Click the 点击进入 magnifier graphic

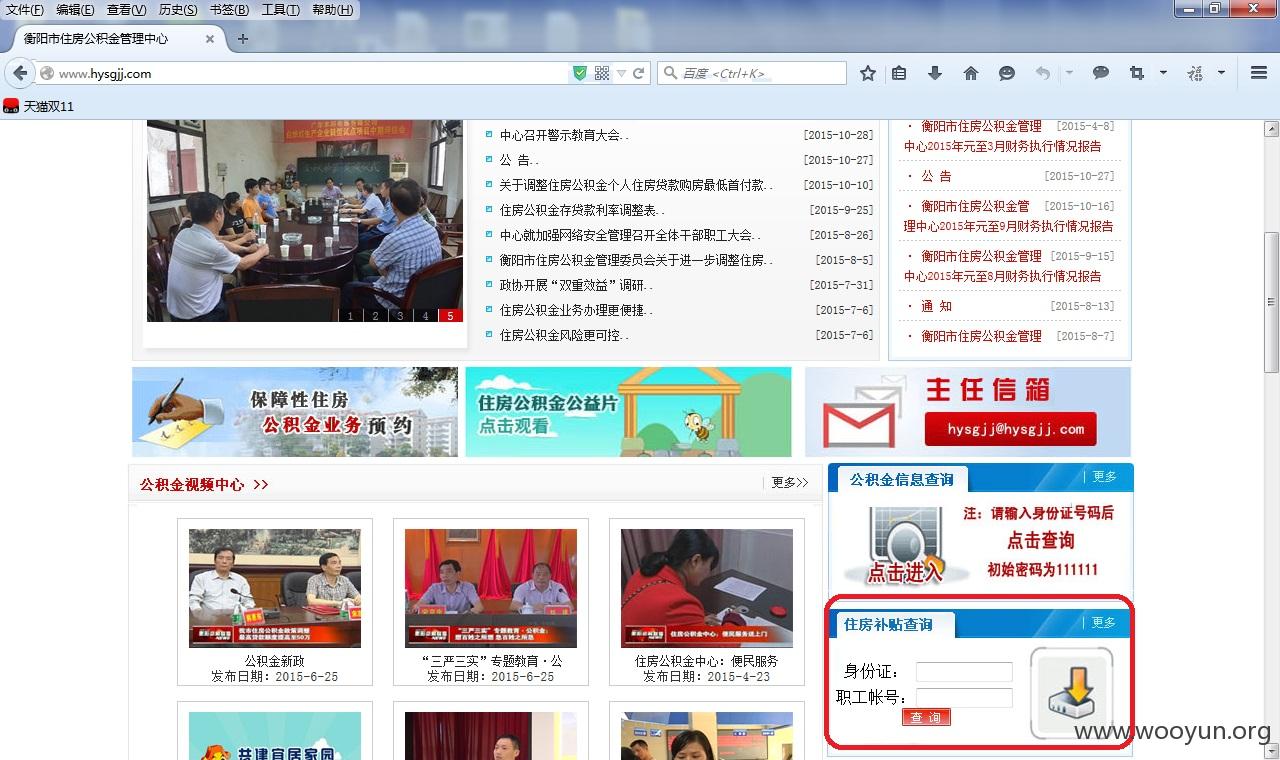coord(905,546)
